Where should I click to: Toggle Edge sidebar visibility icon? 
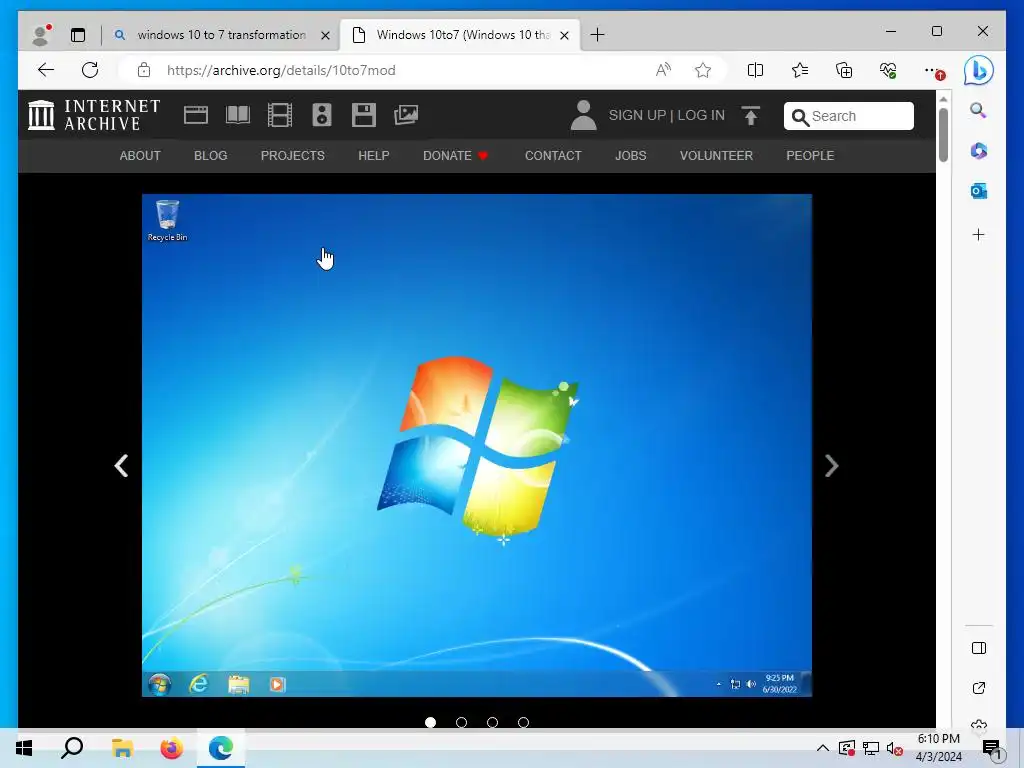[x=978, y=648]
